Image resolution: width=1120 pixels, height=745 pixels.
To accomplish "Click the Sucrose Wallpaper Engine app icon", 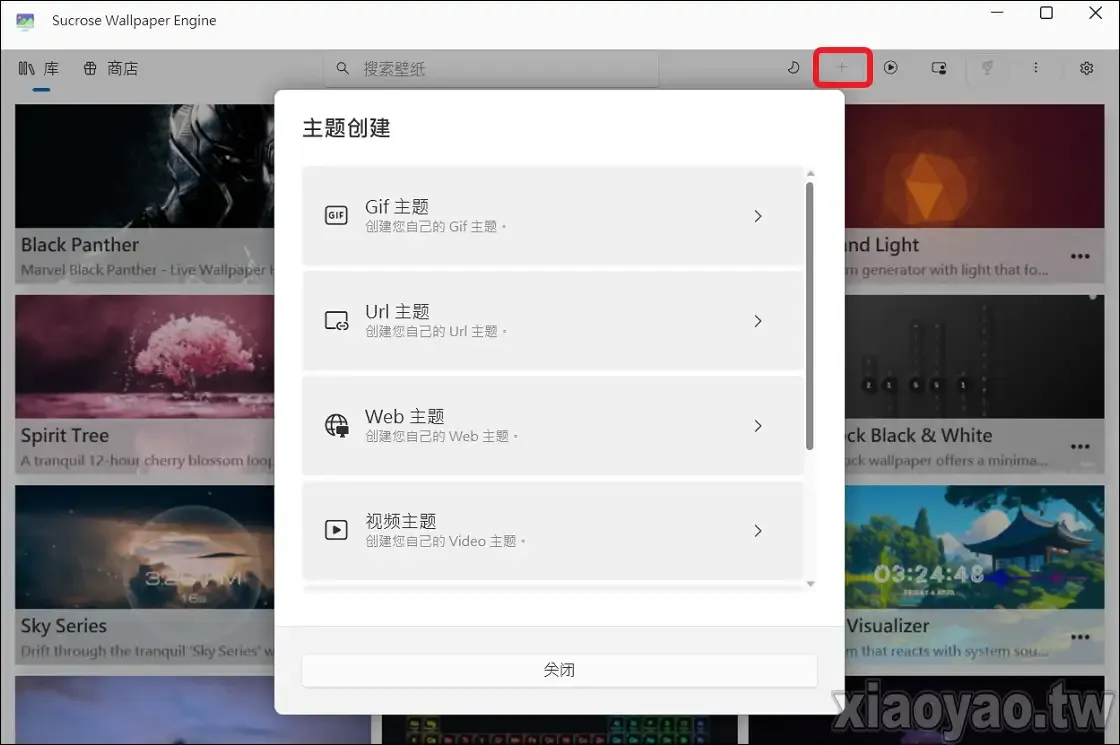I will click(25, 21).
